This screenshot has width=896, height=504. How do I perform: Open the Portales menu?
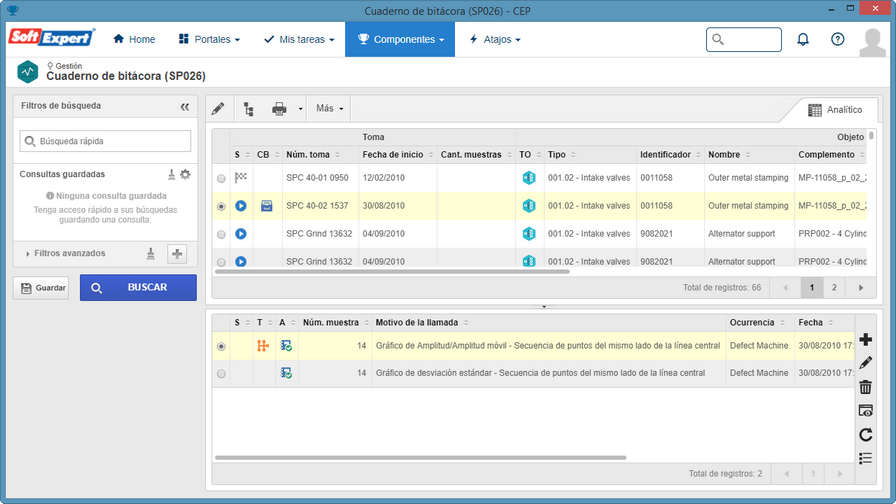point(209,39)
